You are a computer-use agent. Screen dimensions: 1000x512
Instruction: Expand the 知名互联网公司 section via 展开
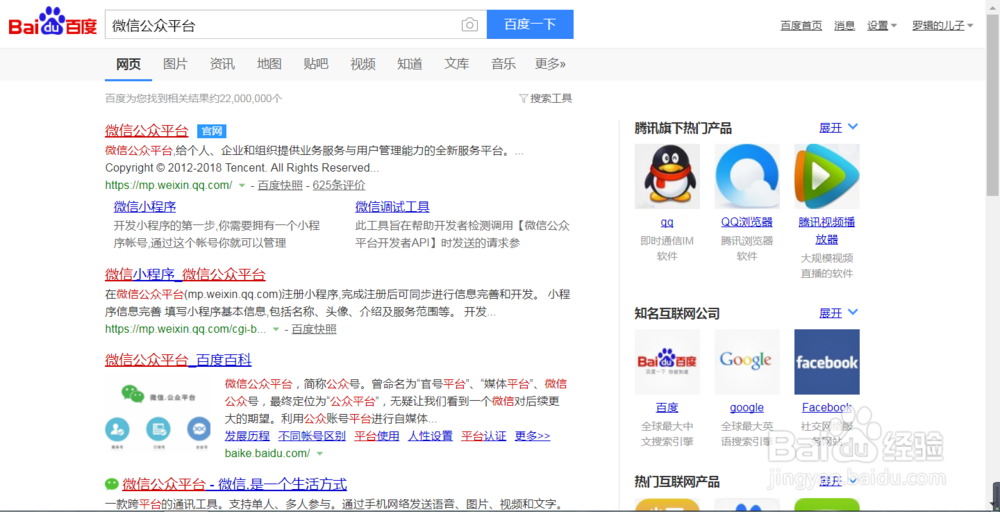click(x=838, y=313)
